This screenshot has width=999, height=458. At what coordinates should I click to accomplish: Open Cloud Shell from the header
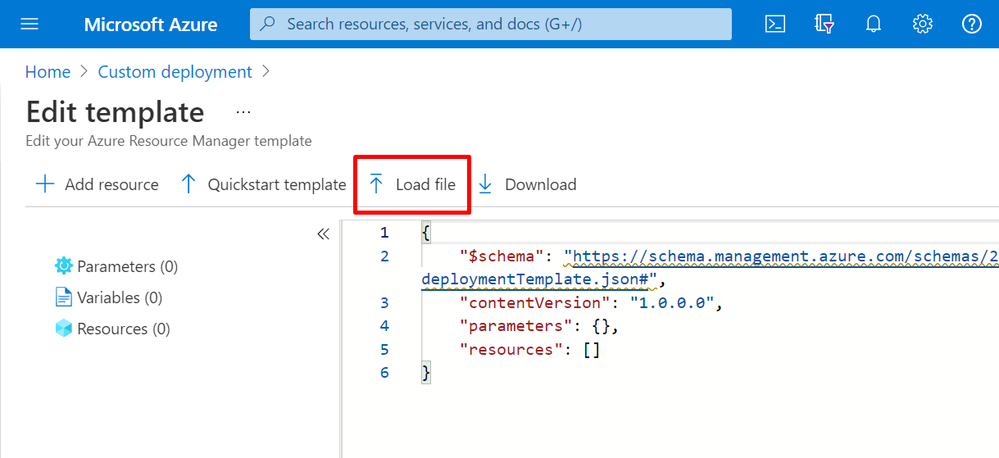tap(775, 24)
